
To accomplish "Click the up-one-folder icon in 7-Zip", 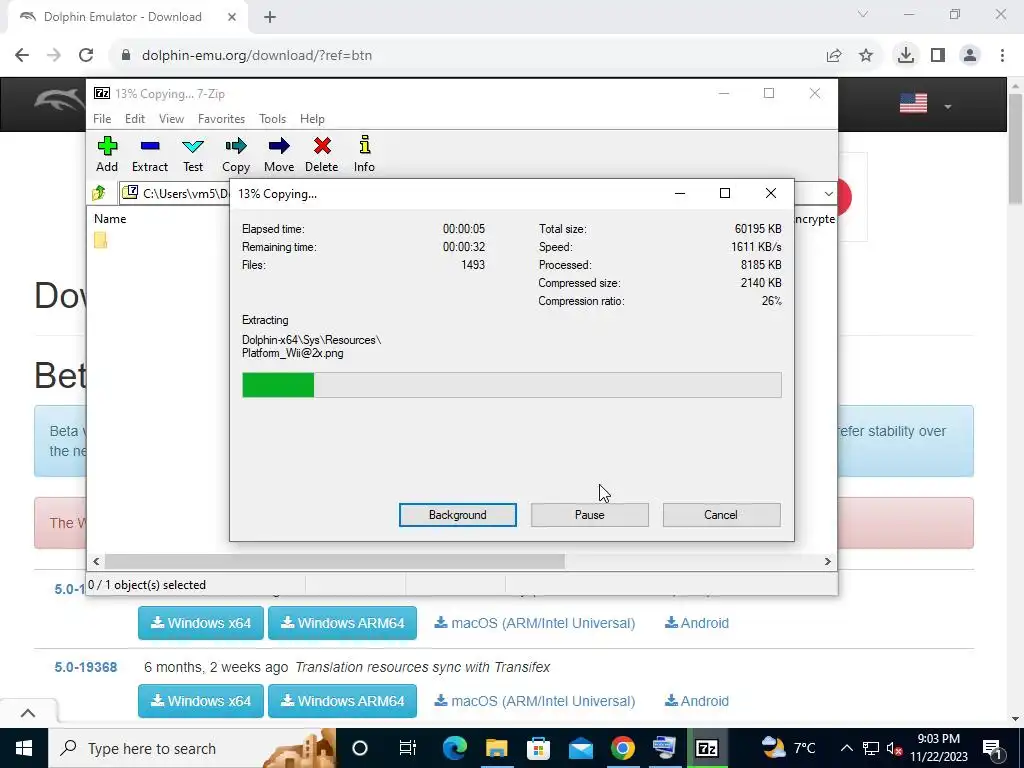I will [x=99, y=193].
